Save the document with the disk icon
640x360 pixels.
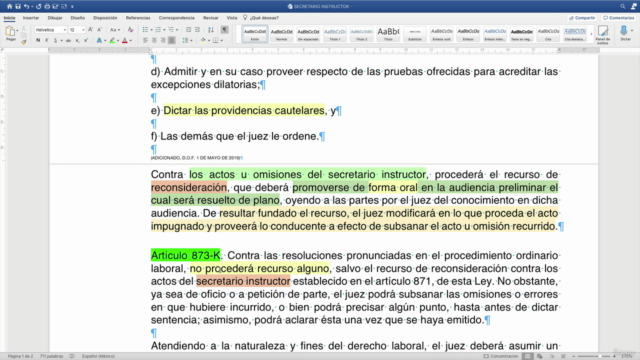tap(18, 6)
